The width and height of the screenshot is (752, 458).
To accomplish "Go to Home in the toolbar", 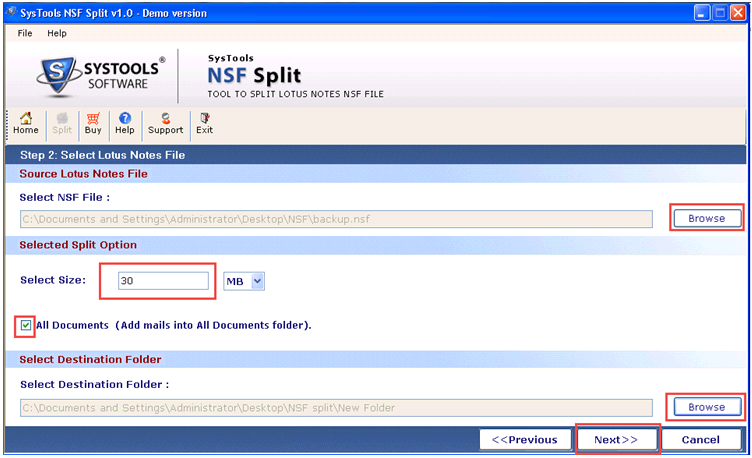I will 25,124.
